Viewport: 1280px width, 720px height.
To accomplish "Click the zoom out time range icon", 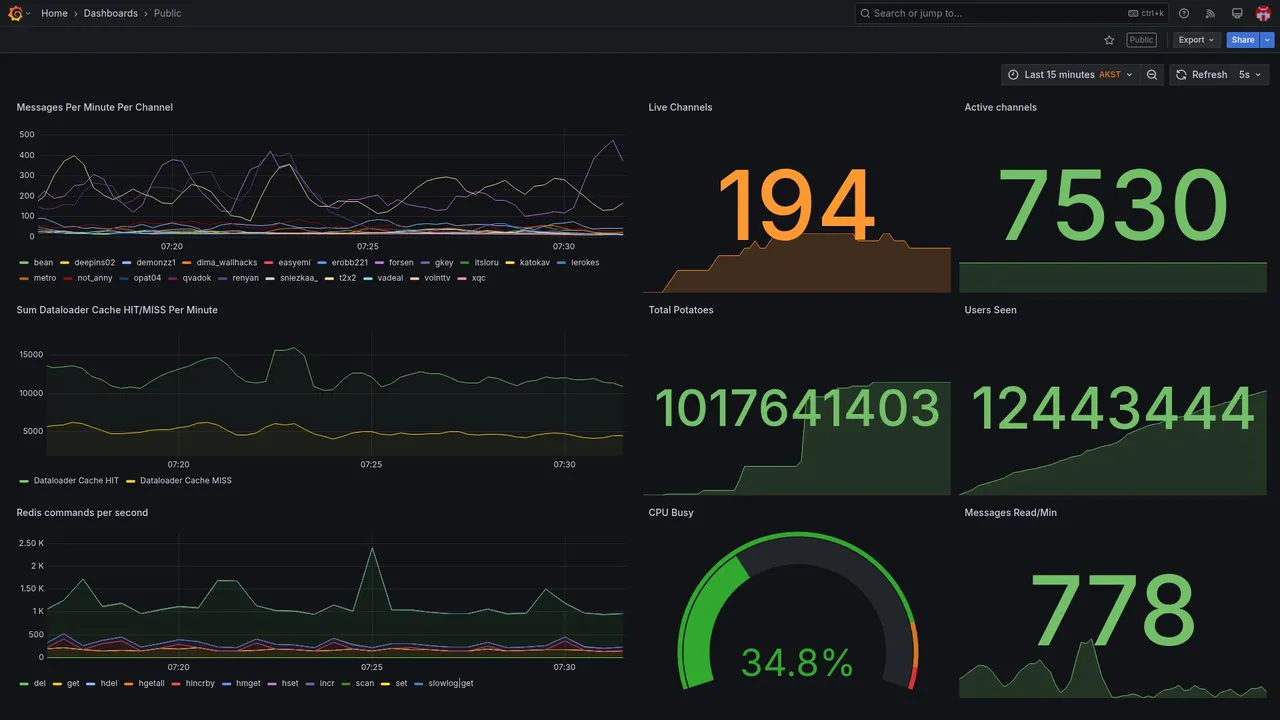I will [x=1152, y=75].
